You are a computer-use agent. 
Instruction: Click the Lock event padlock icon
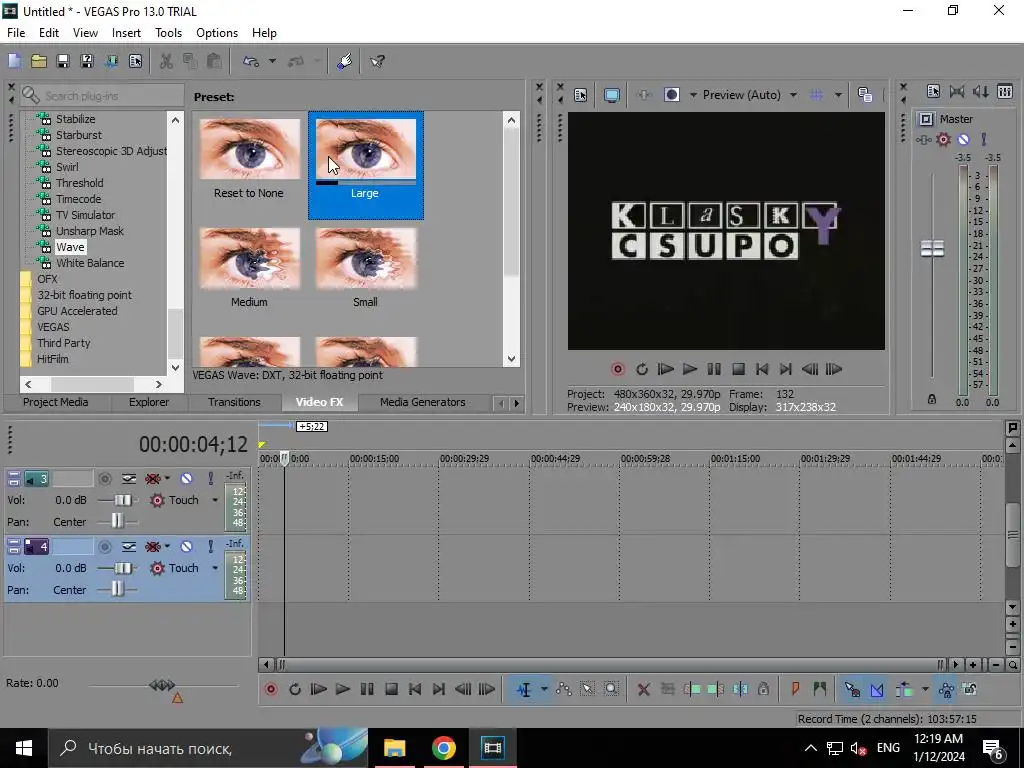(763, 689)
